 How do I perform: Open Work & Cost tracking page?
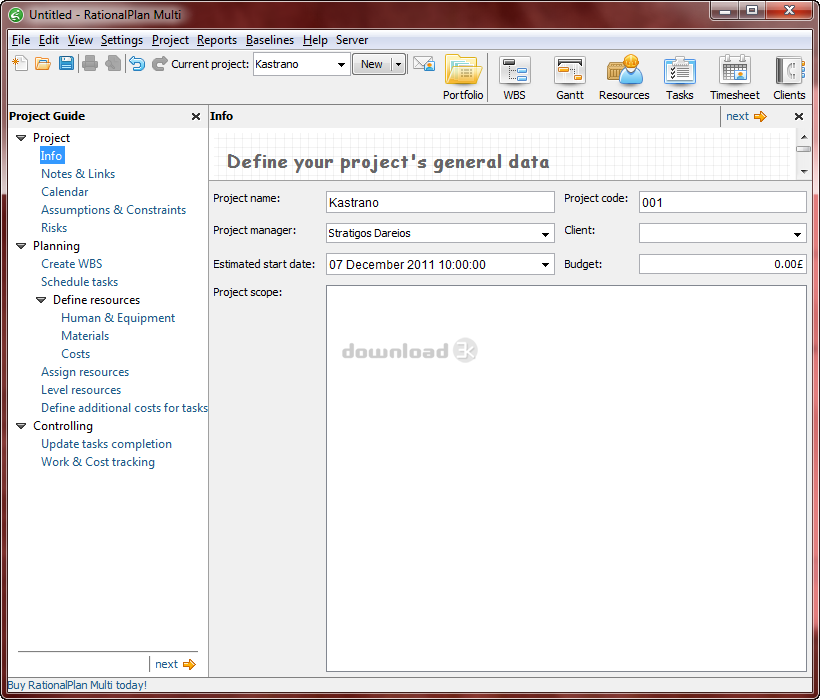[x=98, y=462]
